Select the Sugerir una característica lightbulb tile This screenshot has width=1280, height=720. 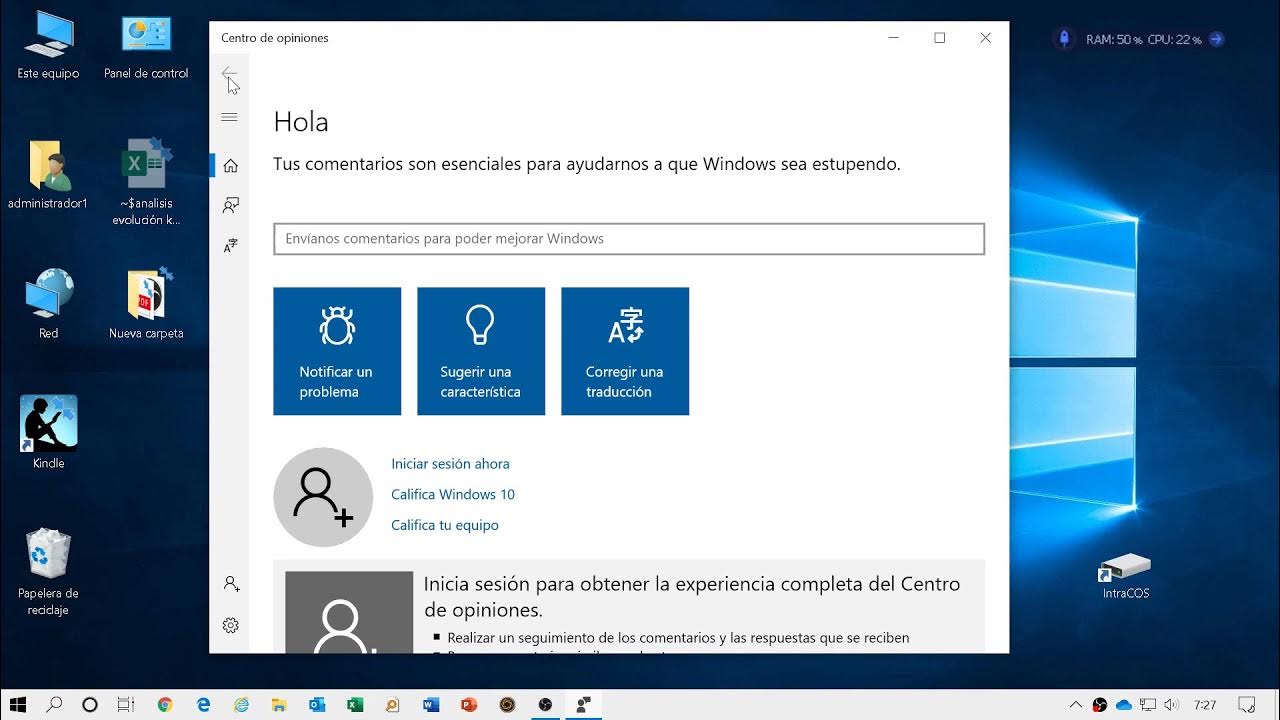point(481,351)
